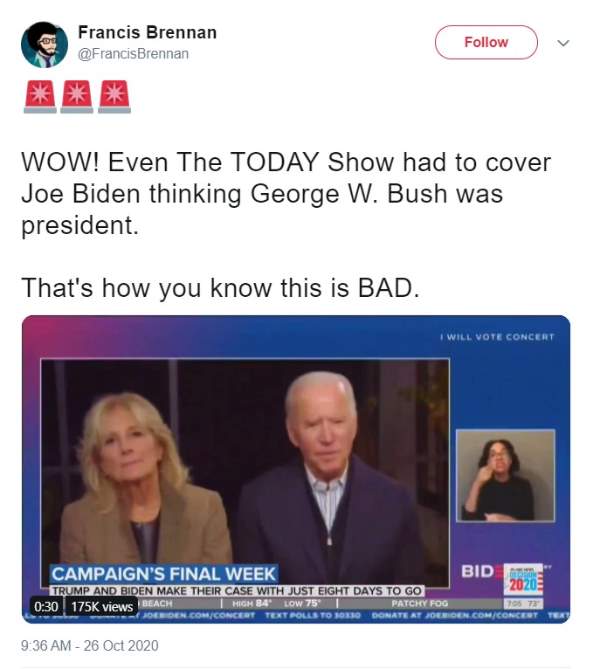The width and height of the screenshot is (600, 669).
Task: Click the Decision 2020 logo in video
Action: coord(524,579)
